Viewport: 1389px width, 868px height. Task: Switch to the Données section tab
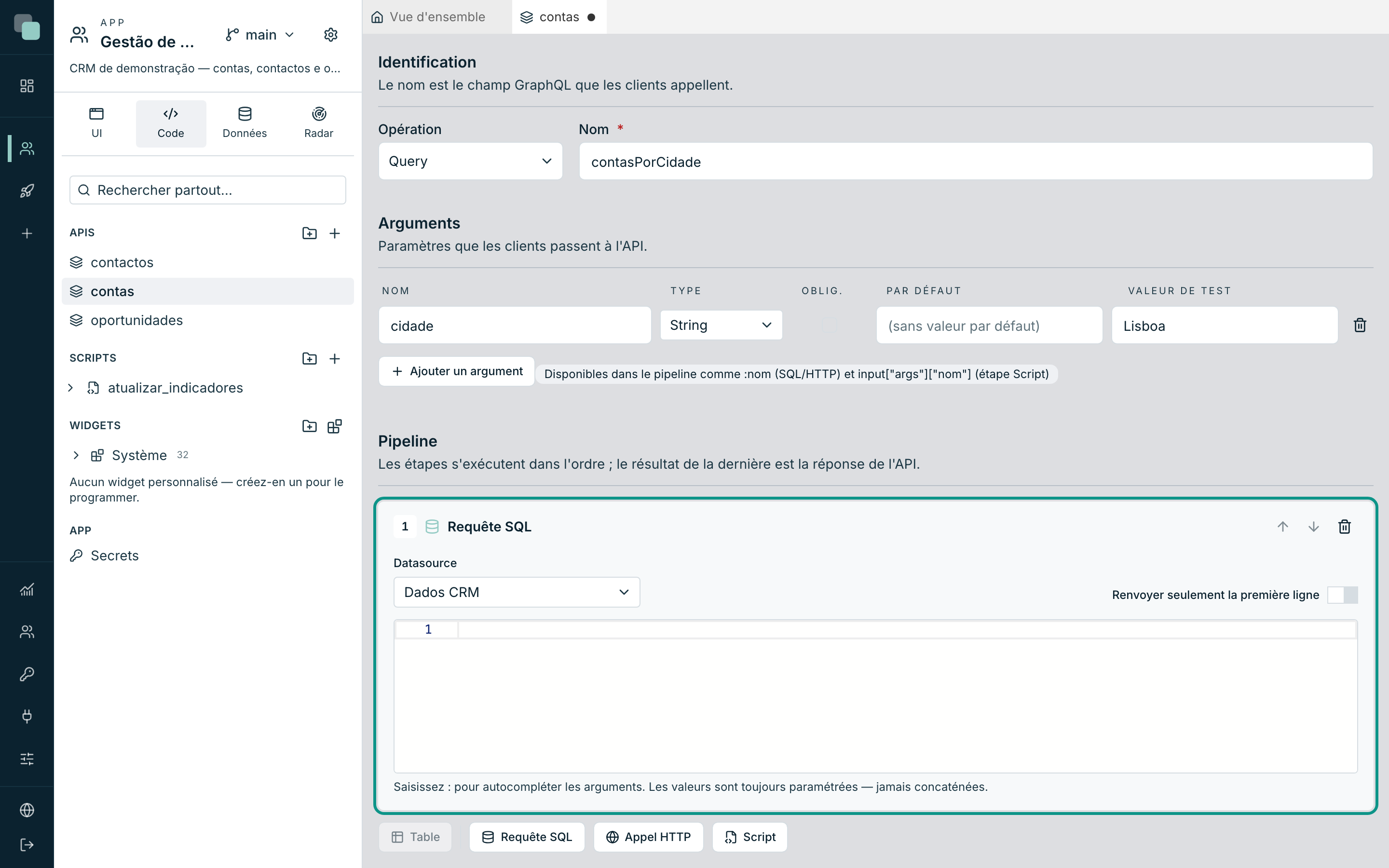[x=245, y=123]
